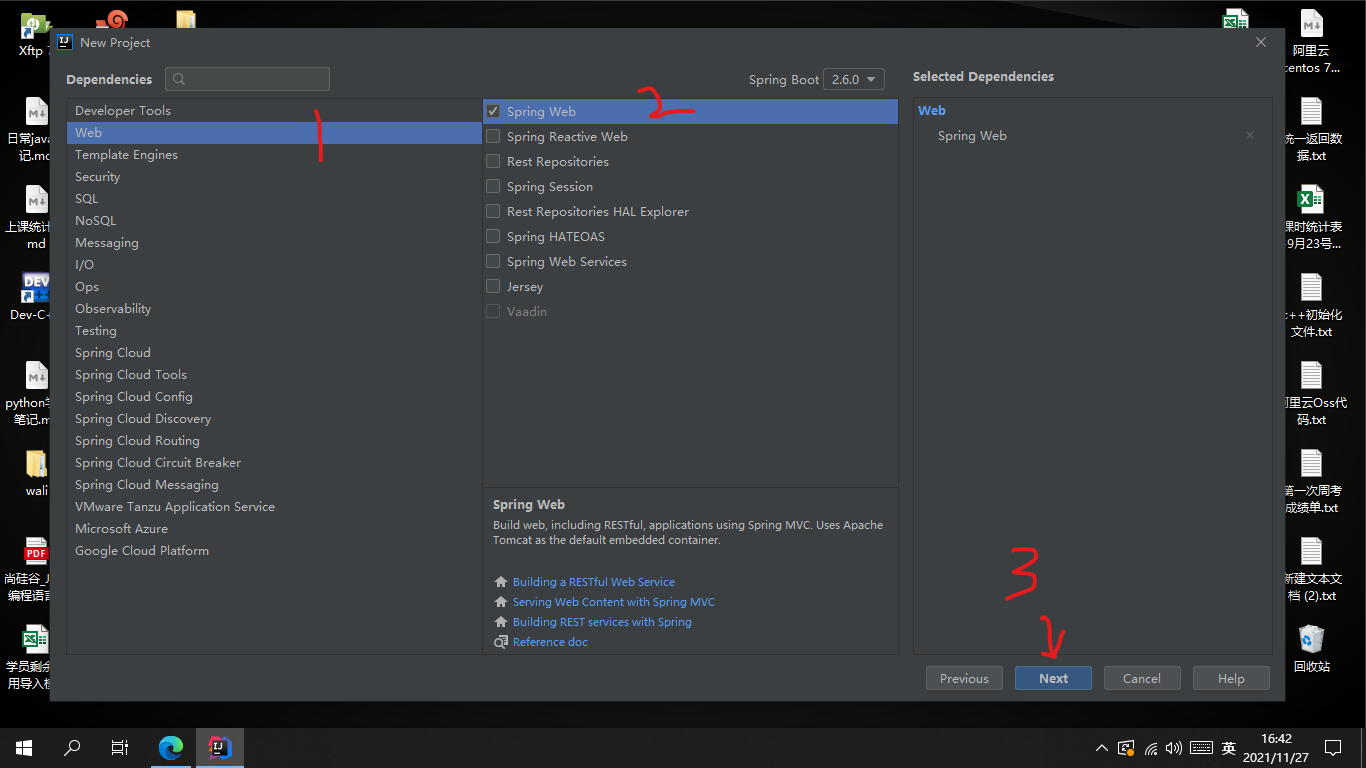Open the NoSQL category
Image resolution: width=1366 pixels, height=768 pixels.
[x=274, y=220]
